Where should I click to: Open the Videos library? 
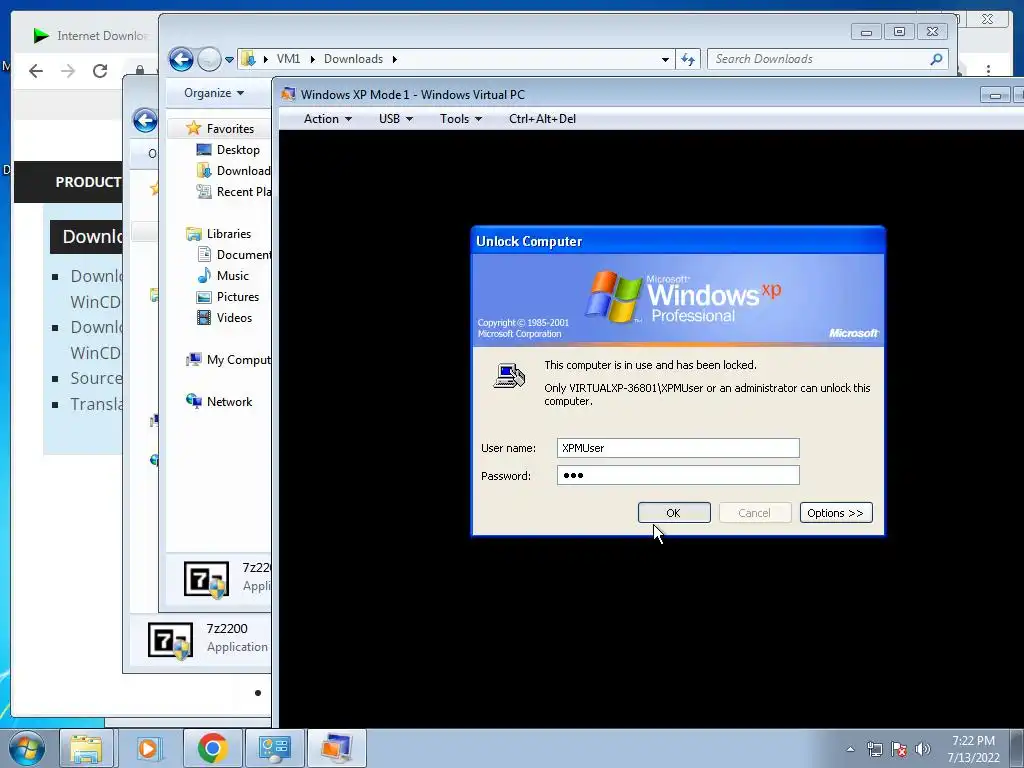[234, 317]
